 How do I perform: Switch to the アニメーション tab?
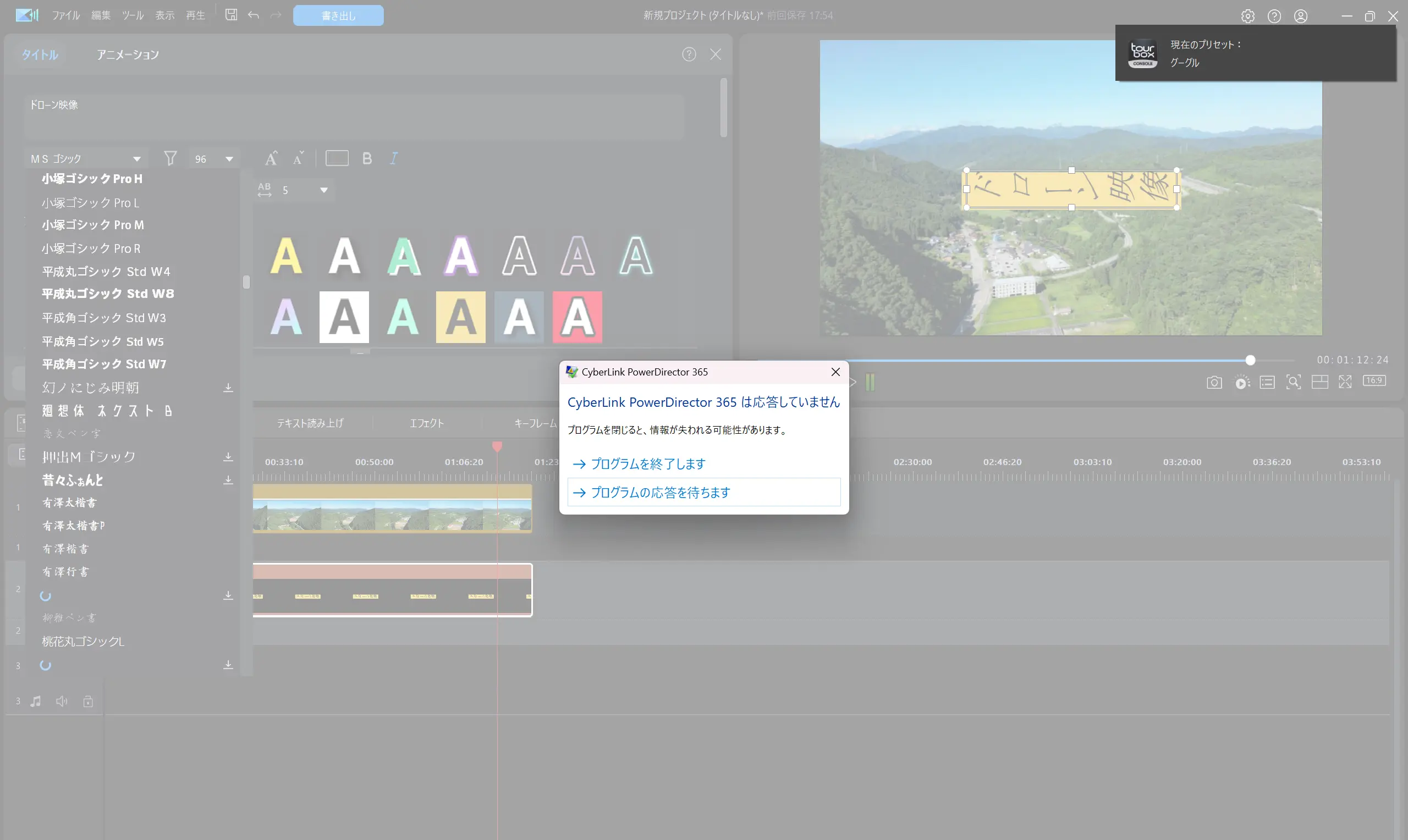(x=128, y=54)
